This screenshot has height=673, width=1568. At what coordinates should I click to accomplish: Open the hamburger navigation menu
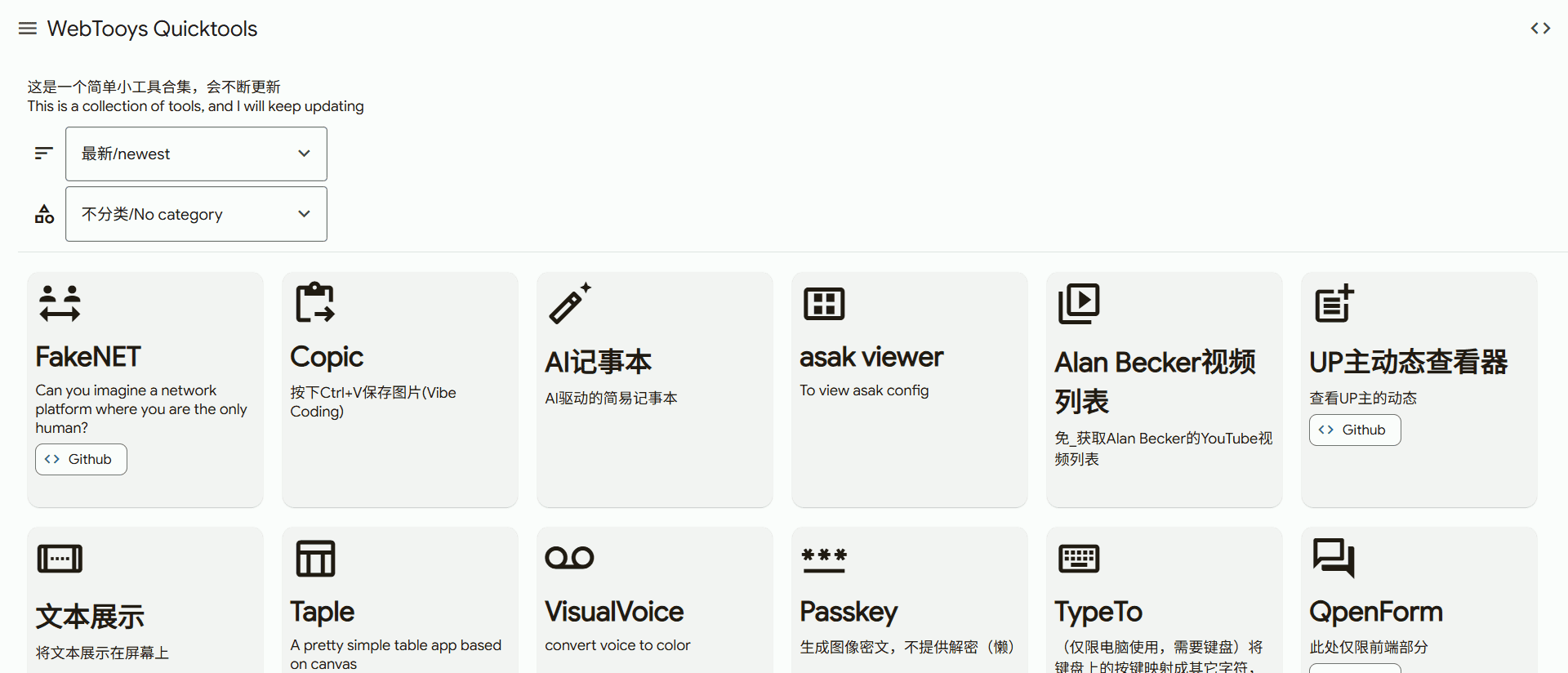point(28,29)
